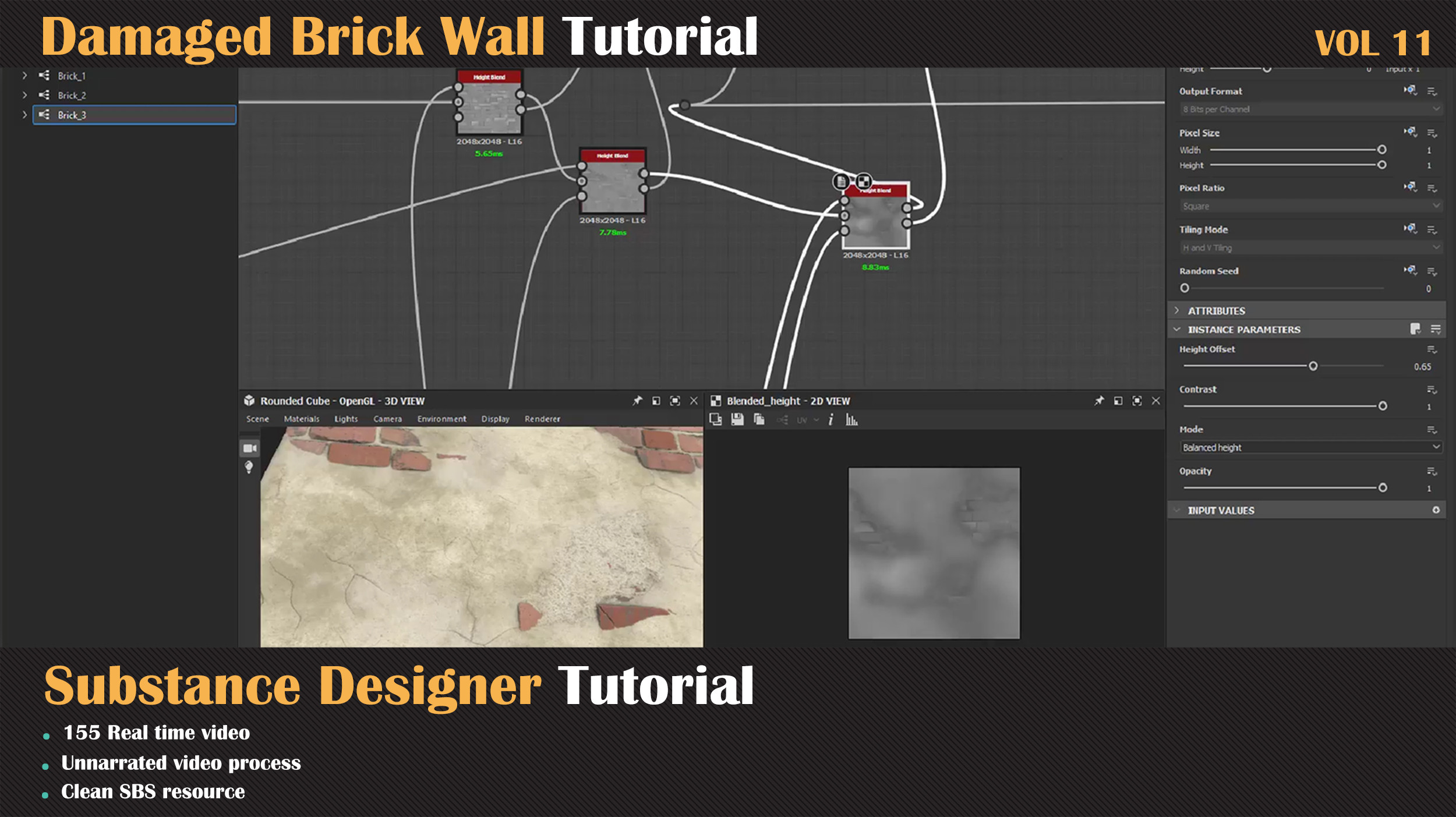Toggle Random Seed inheritance method icon
The height and width of the screenshot is (817, 1456).
point(1409,270)
